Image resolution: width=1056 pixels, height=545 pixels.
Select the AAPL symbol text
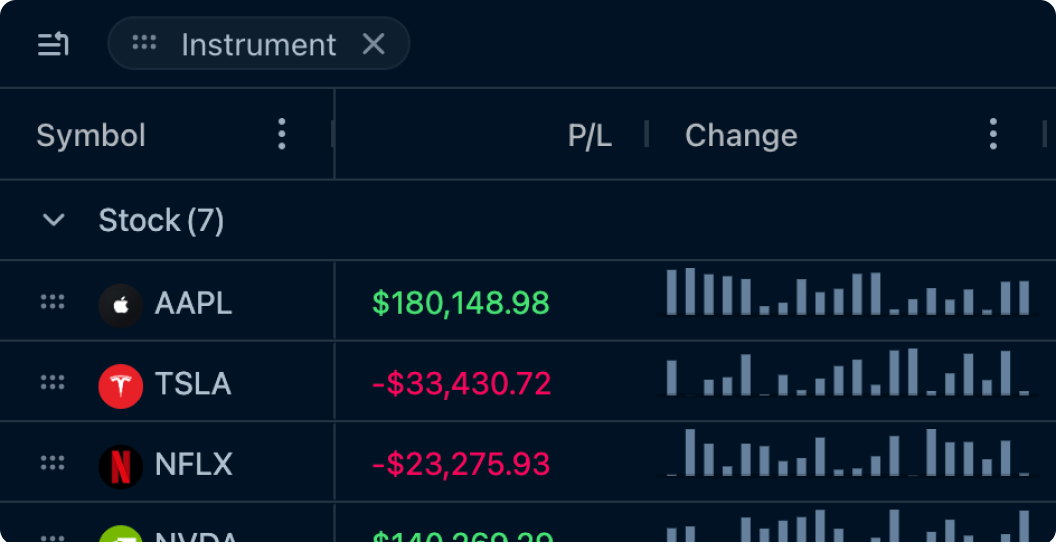pyautogui.click(x=193, y=304)
